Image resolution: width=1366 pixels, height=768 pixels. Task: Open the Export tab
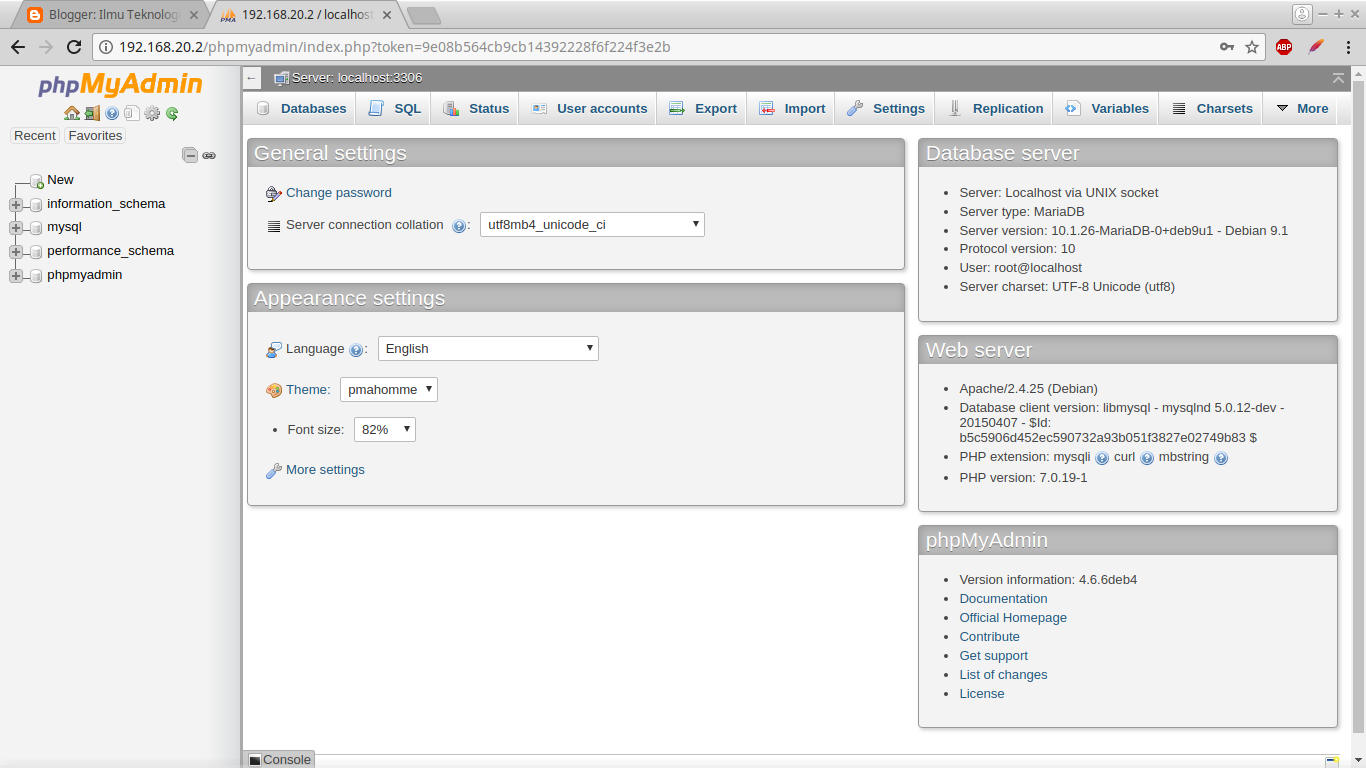tap(702, 109)
